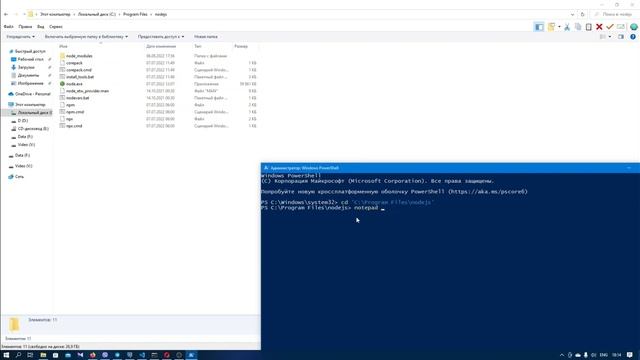640x360 pixels.
Task: Open the view options dropdown arrow
Action: pyautogui.click(x=610, y=37)
